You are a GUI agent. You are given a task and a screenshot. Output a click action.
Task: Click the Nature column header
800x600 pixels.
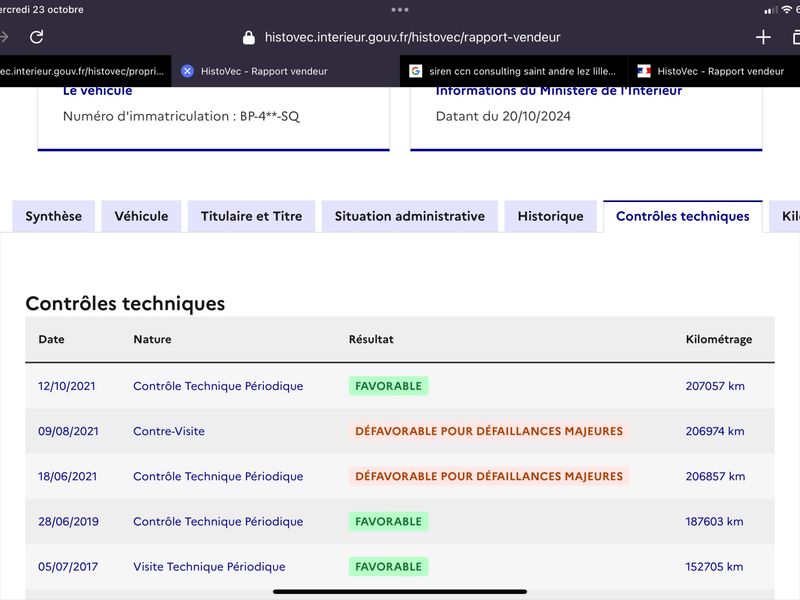coord(152,339)
